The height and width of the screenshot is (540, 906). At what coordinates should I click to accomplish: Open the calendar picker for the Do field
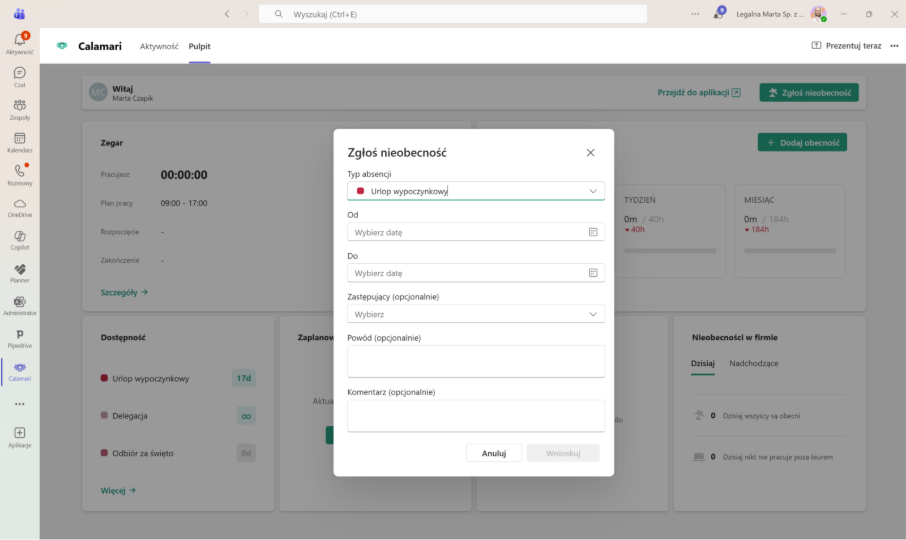coord(593,273)
